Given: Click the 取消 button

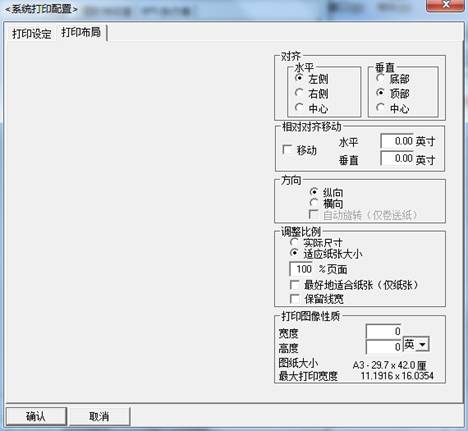Looking at the screenshot, I should pos(99,416).
